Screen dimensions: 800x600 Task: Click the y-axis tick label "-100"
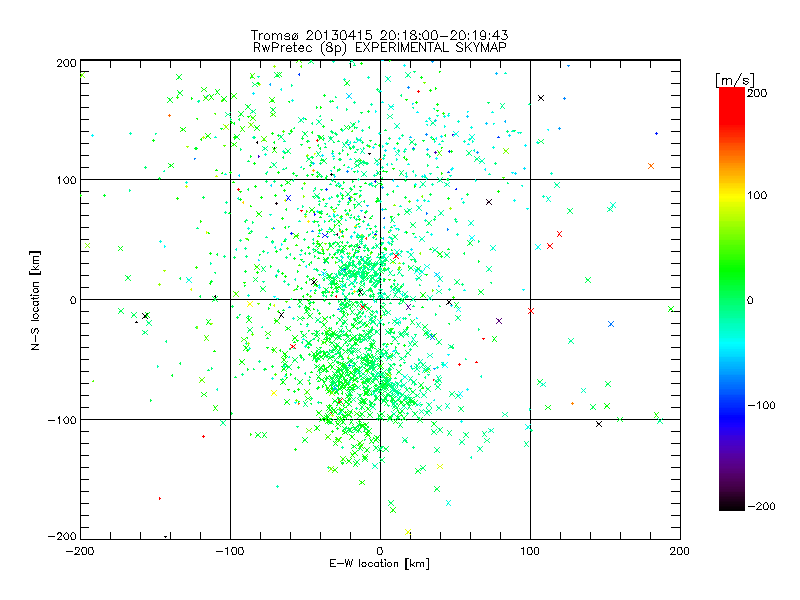(x=62, y=420)
